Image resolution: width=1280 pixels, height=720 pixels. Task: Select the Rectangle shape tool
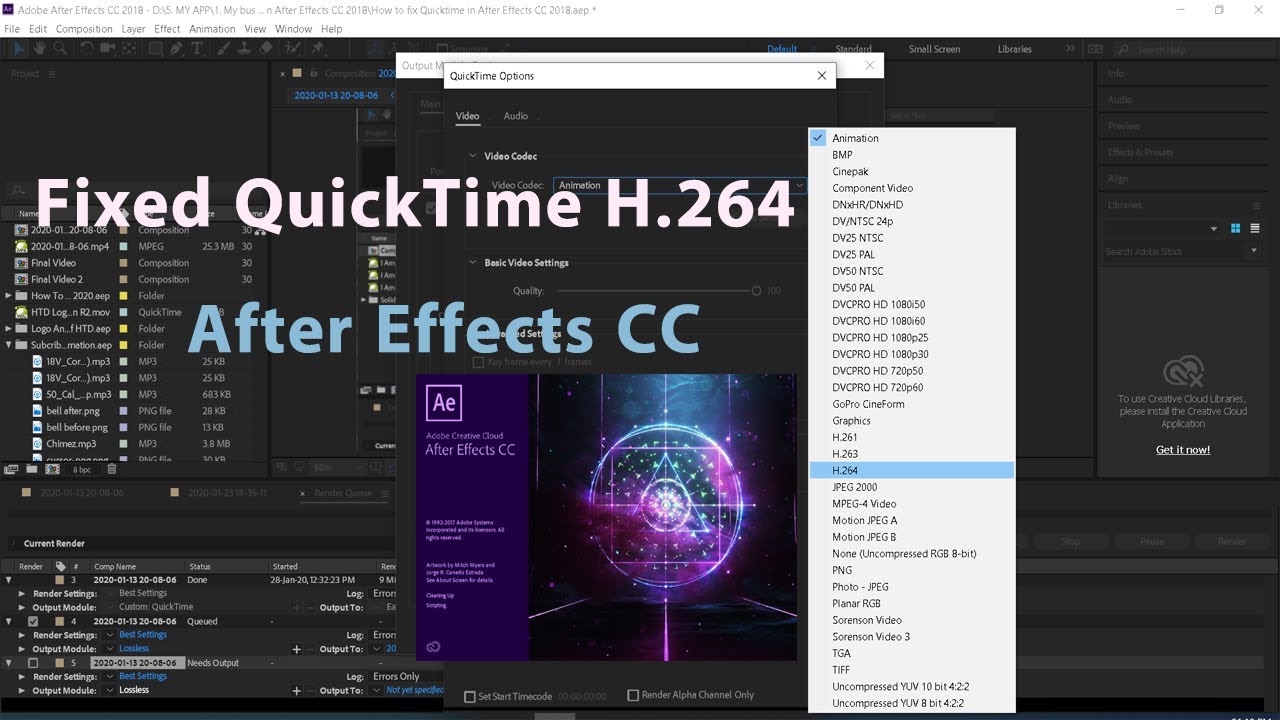156,48
